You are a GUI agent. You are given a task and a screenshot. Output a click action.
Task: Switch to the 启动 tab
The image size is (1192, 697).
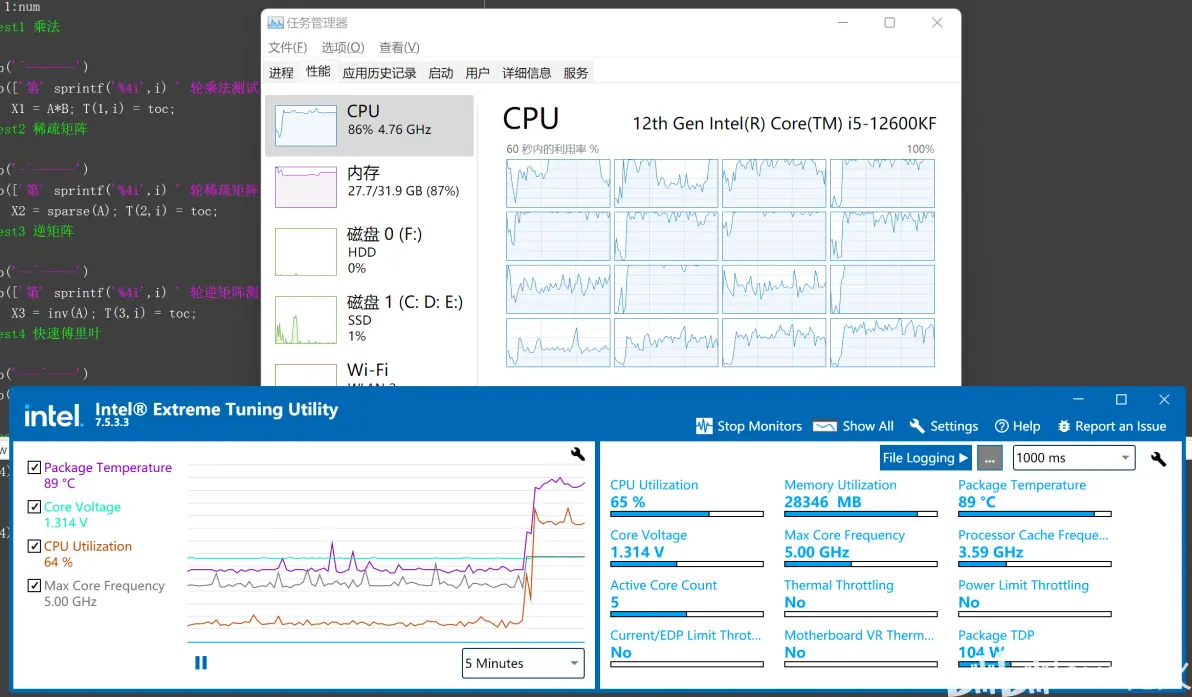pyautogui.click(x=441, y=73)
